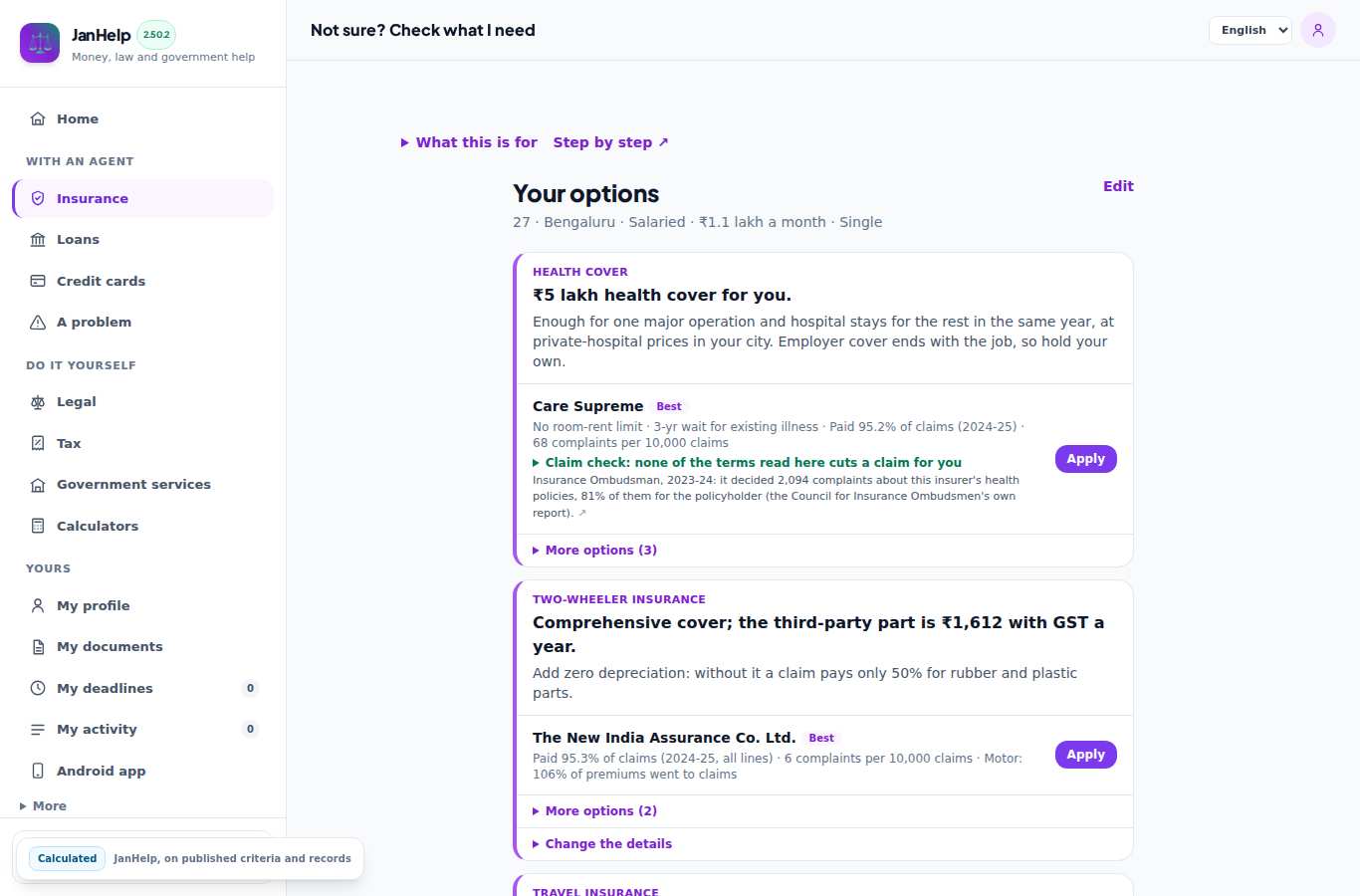Expand Change the details
1360x896 pixels.
[602, 844]
